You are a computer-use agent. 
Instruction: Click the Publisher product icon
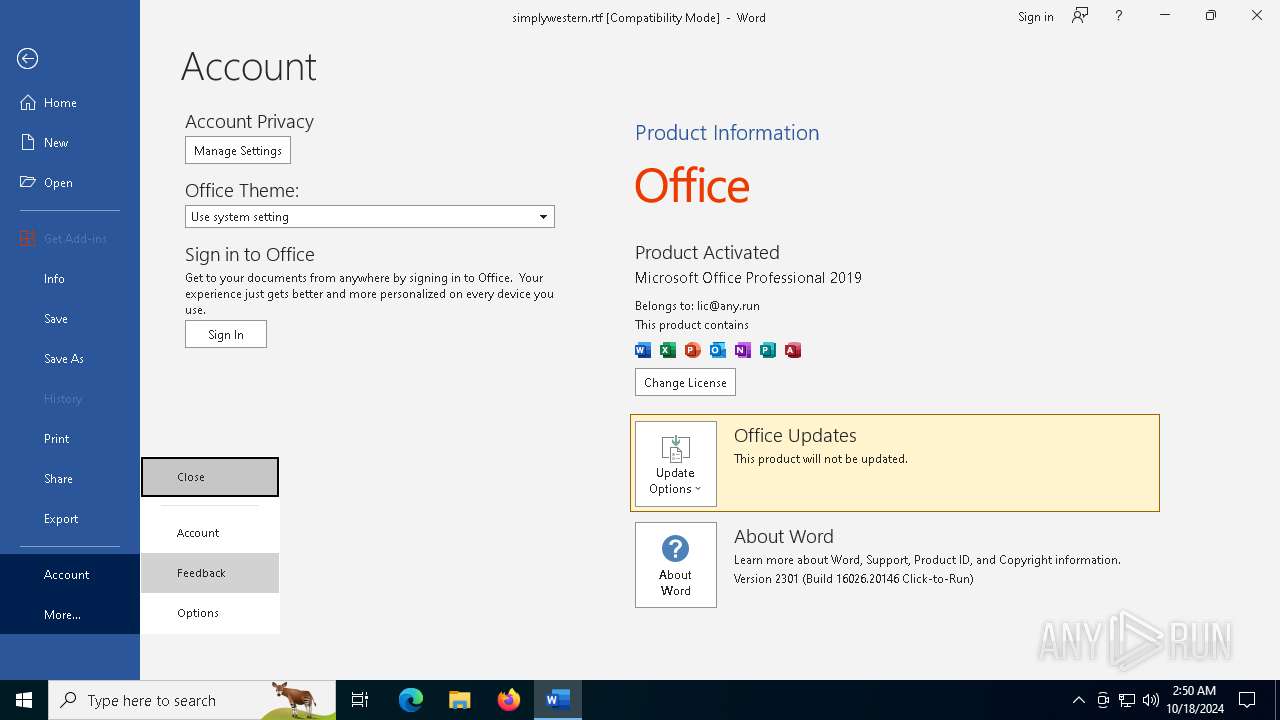point(768,350)
